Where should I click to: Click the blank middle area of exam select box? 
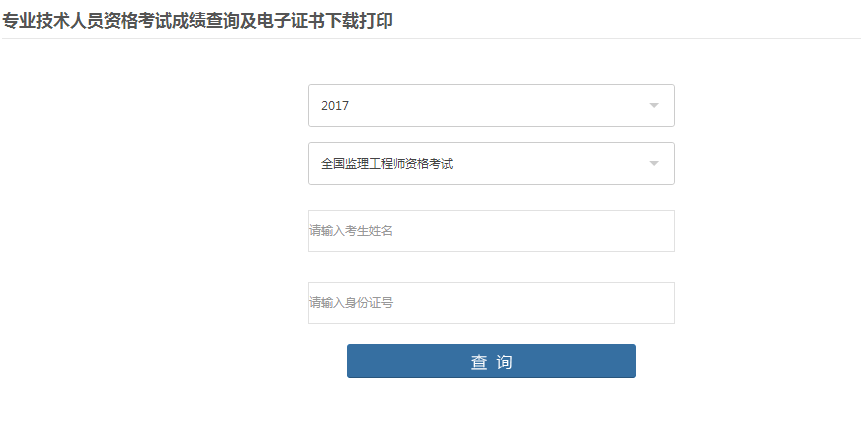[x=550, y=163]
